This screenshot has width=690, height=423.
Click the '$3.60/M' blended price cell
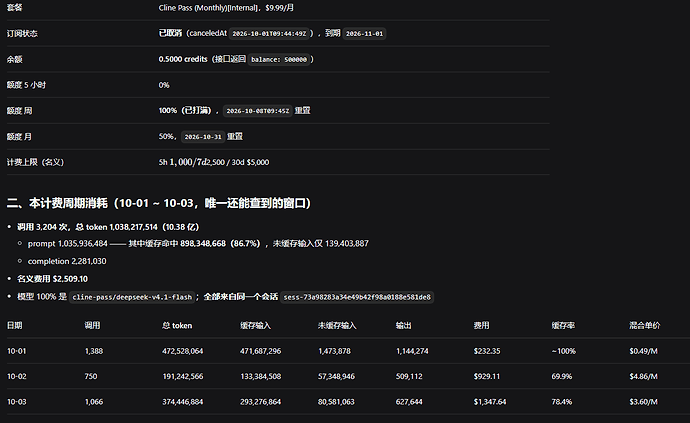coord(643,402)
